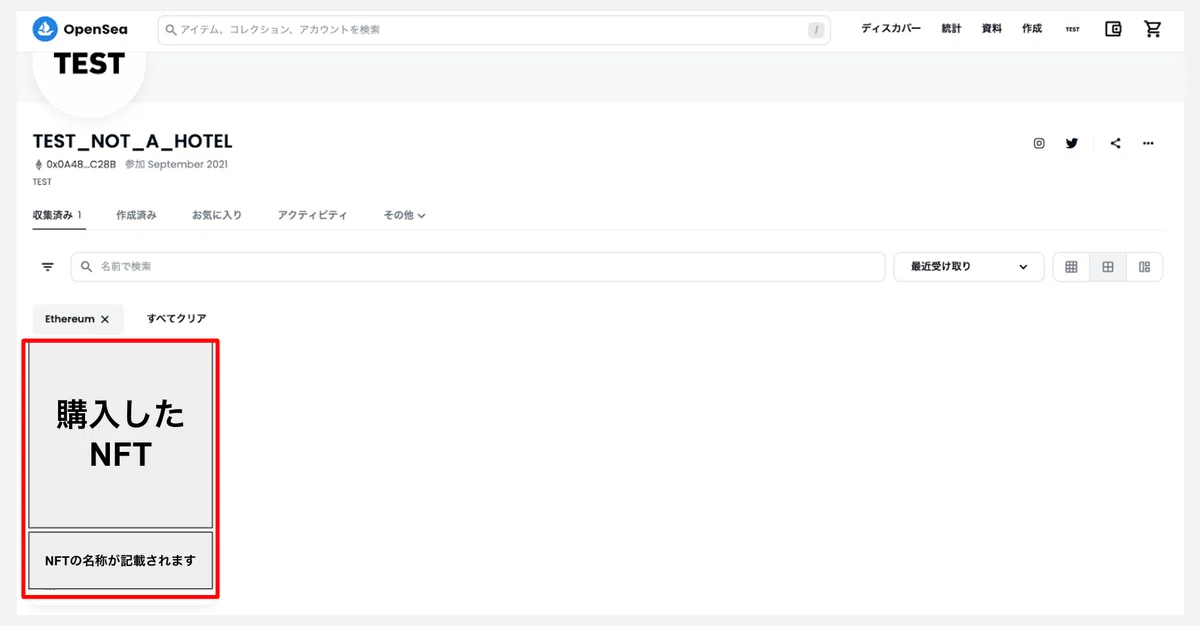Screen dimensions: 1200x626
Task: Select the お気に入り tab
Action: 217,215
